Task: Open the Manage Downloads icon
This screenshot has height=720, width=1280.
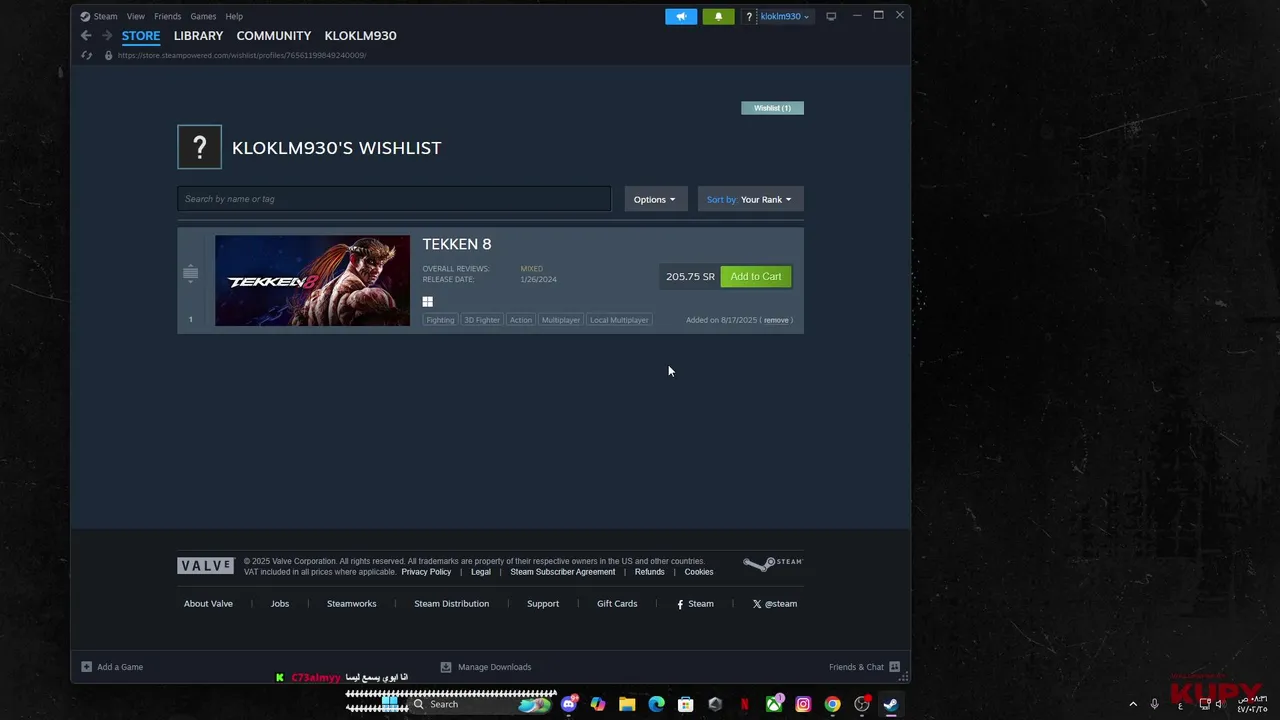Action: pos(446,667)
